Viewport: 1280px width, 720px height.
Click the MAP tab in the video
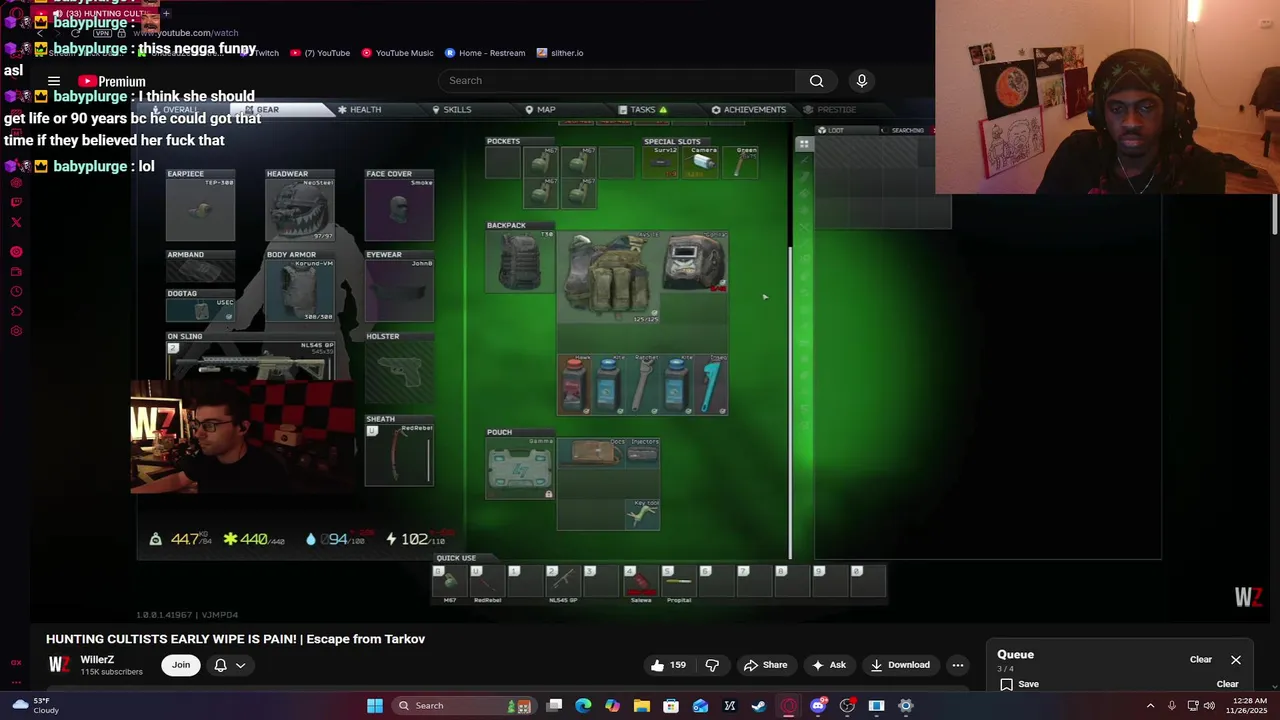[540, 109]
